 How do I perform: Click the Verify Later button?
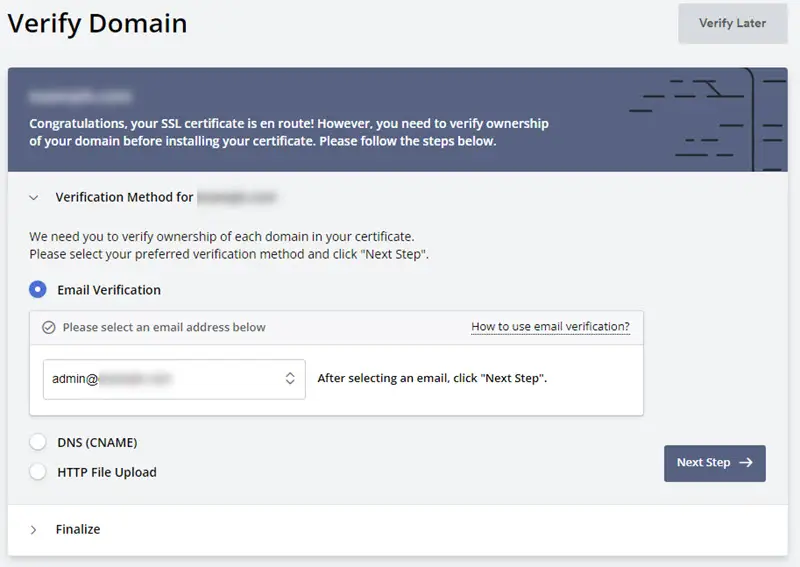[x=733, y=23]
